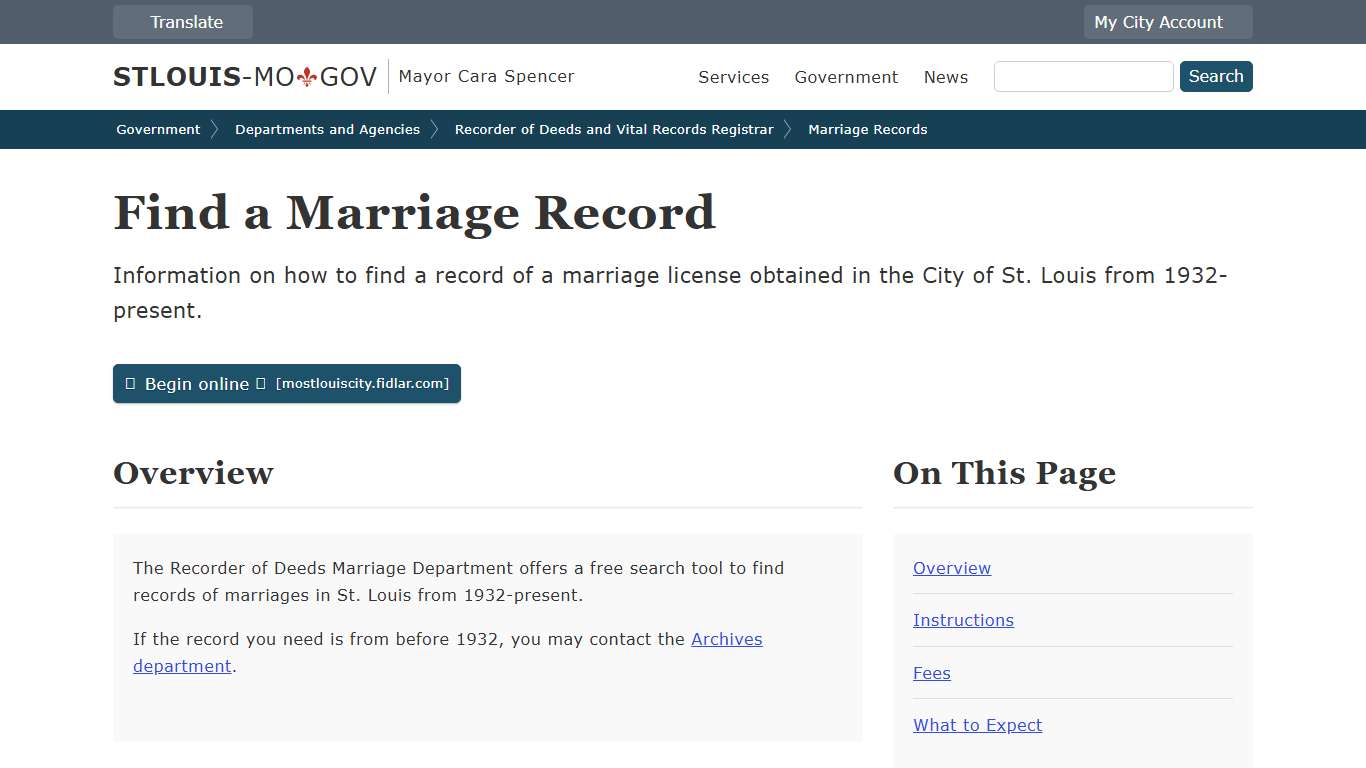Jump to the Fees section

[931, 673]
